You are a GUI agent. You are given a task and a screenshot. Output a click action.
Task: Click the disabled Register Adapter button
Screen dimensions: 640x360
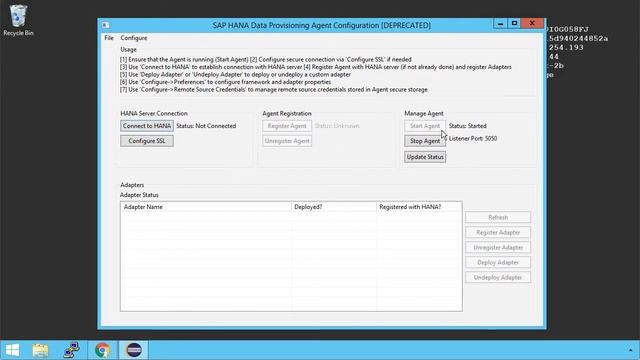(x=498, y=232)
